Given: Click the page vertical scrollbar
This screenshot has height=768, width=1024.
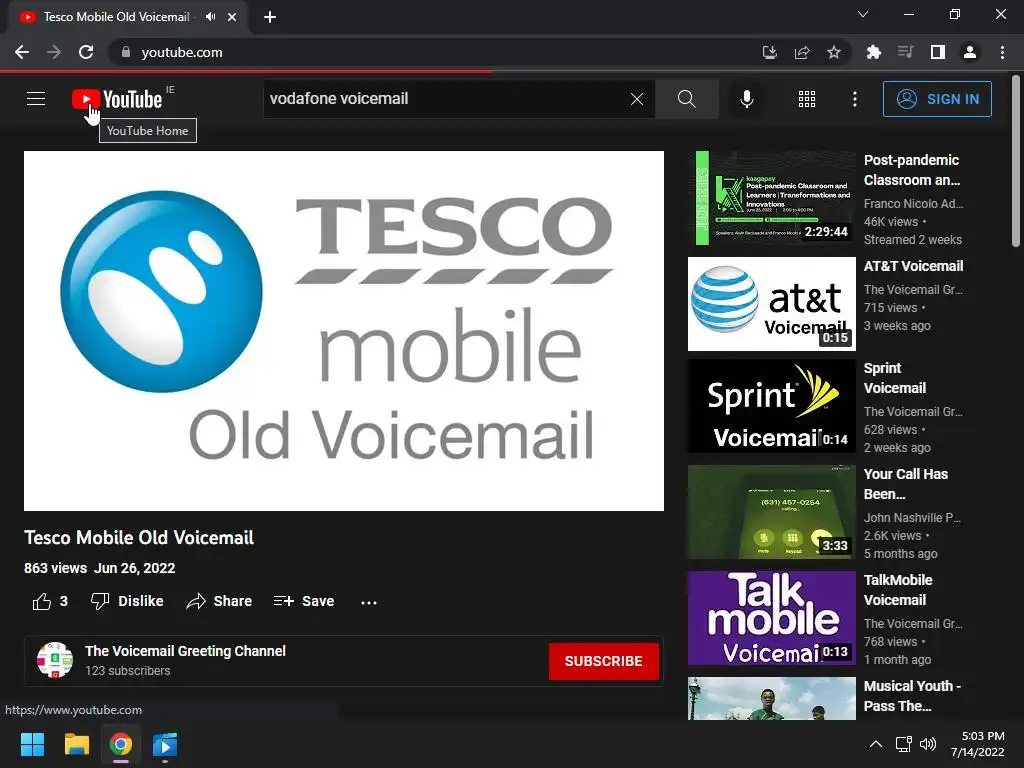Looking at the screenshot, I should 1016,161.
